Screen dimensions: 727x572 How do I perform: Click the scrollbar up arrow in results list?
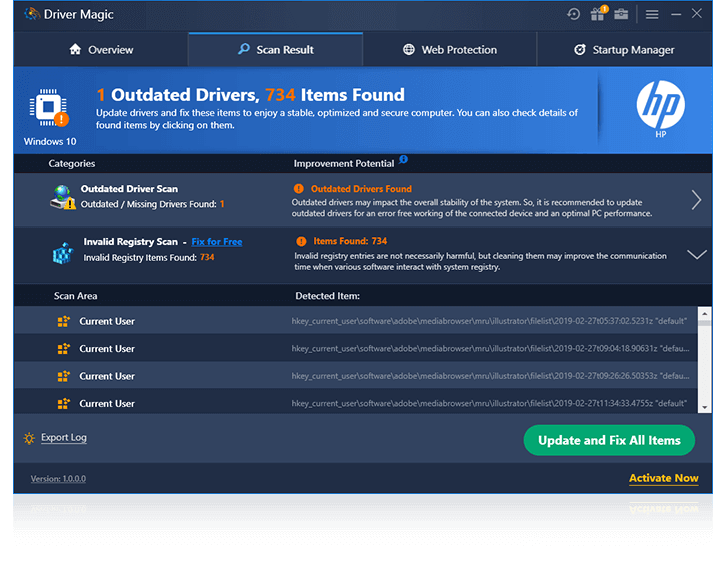(x=704, y=313)
